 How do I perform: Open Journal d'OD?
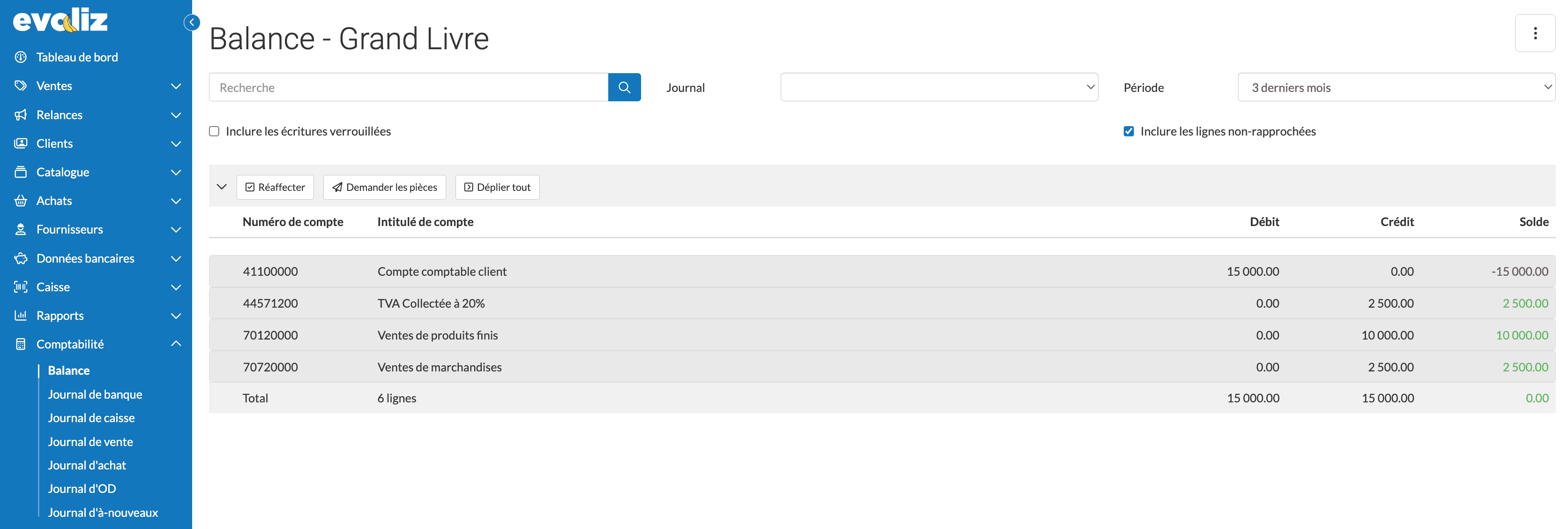coord(82,489)
